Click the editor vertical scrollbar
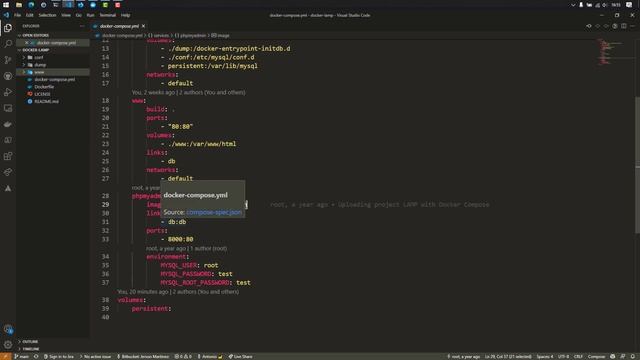Viewport: 640px width, 360px height. click(x=638, y=165)
